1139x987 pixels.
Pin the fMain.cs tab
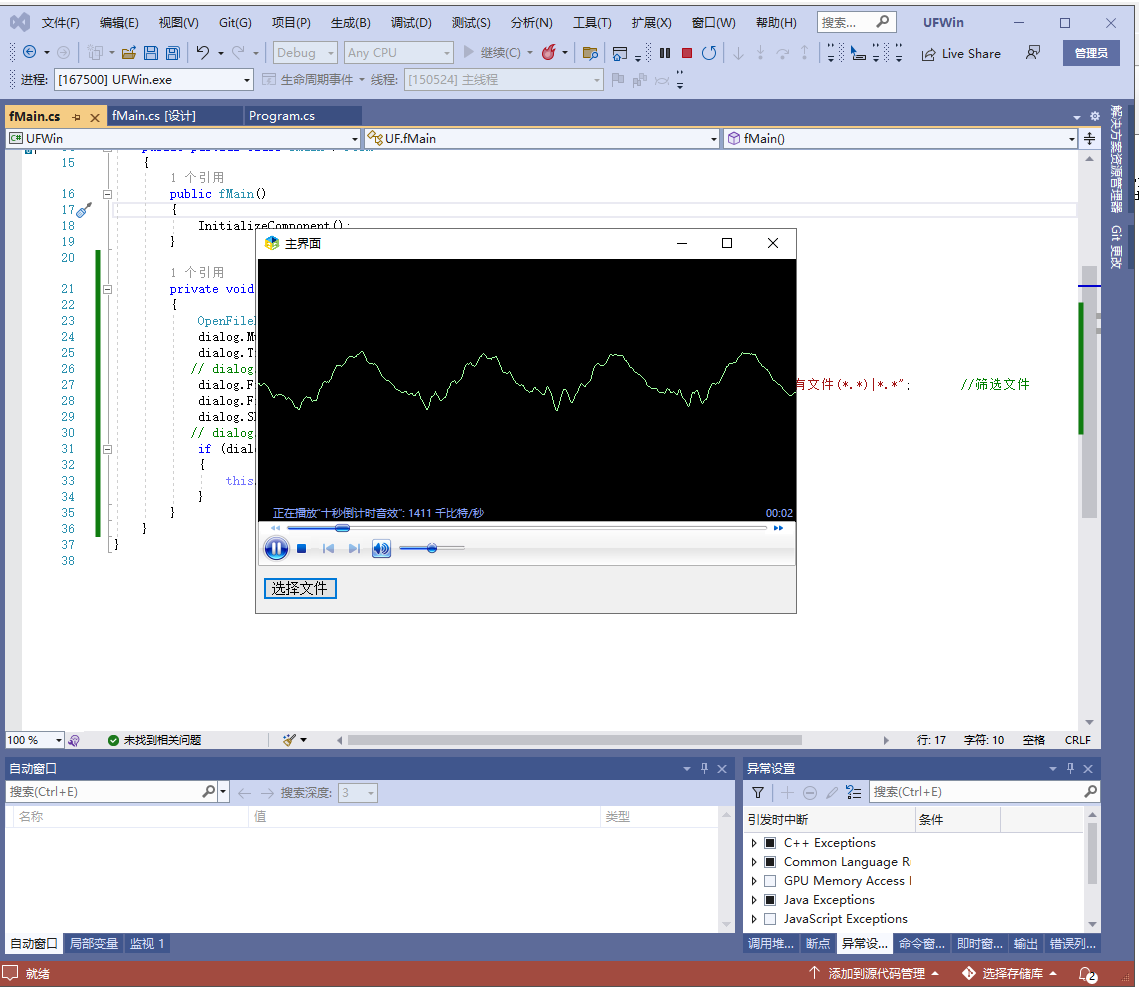(x=76, y=117)
